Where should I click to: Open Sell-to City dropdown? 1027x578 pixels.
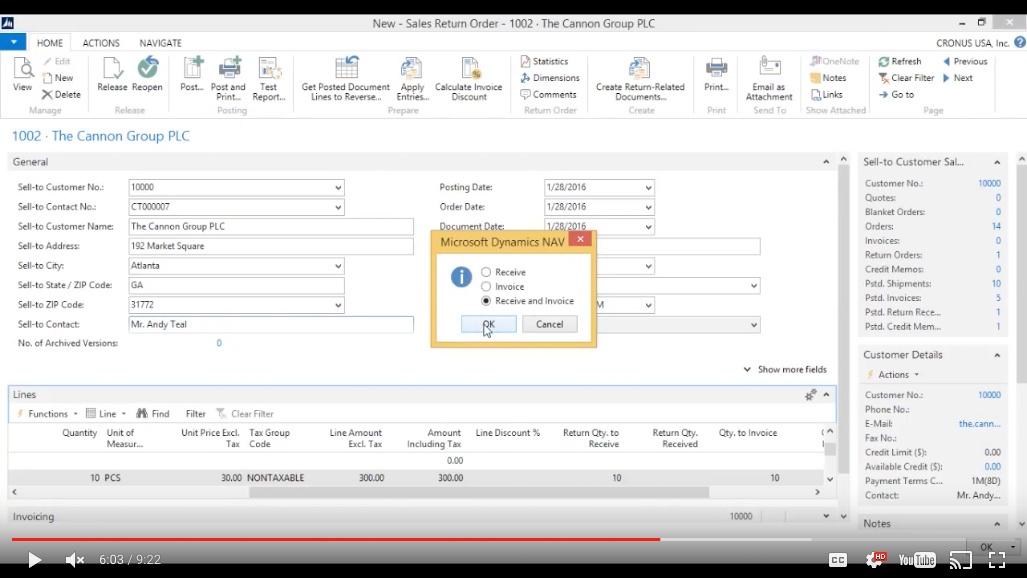[338, 266]
